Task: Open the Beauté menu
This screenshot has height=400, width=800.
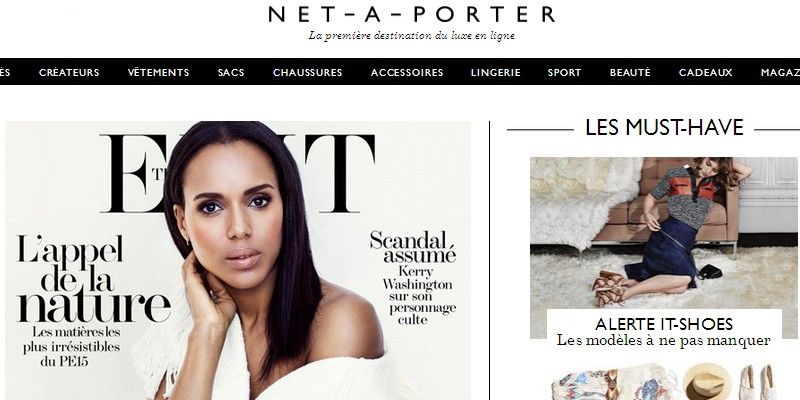Action: (x=630, y=72)
